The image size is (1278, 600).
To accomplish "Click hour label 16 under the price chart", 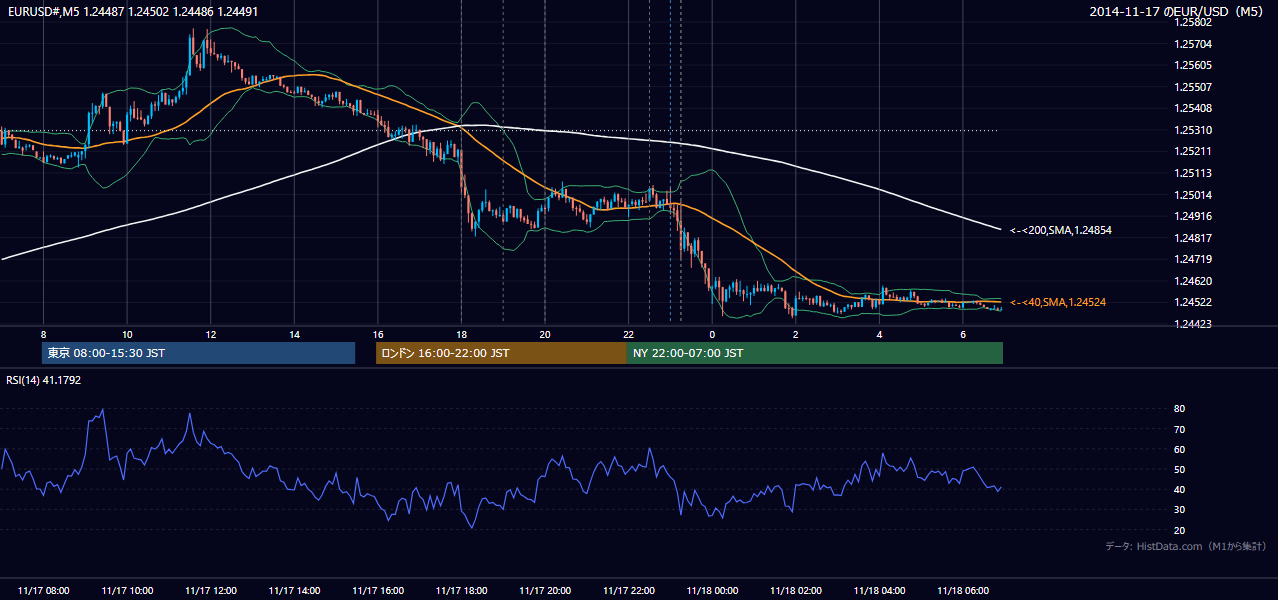I will pyautogui.click(x=378, y=334).
